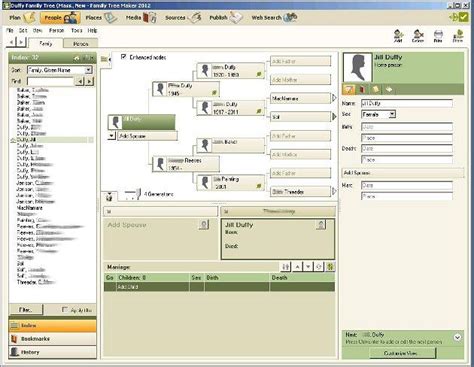
Task: Click the Delete person toolbar icon
Action: [x=418, y=36]
